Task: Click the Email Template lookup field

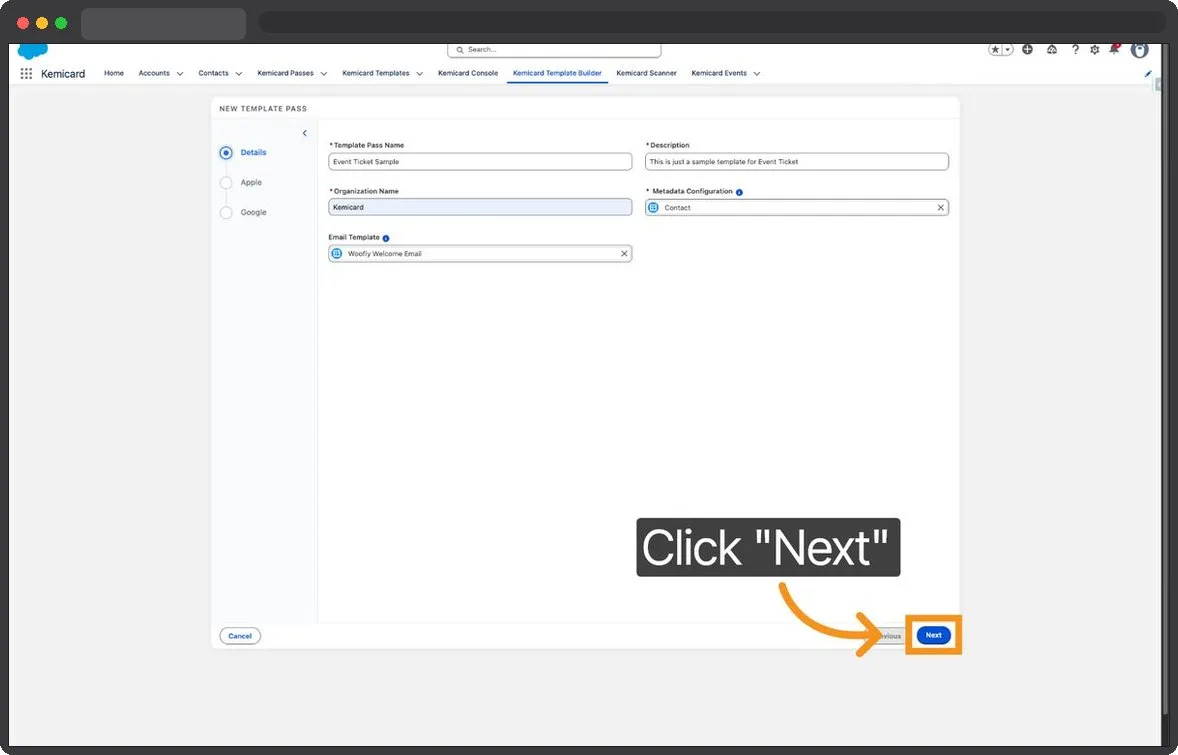Action: [480, 254]
